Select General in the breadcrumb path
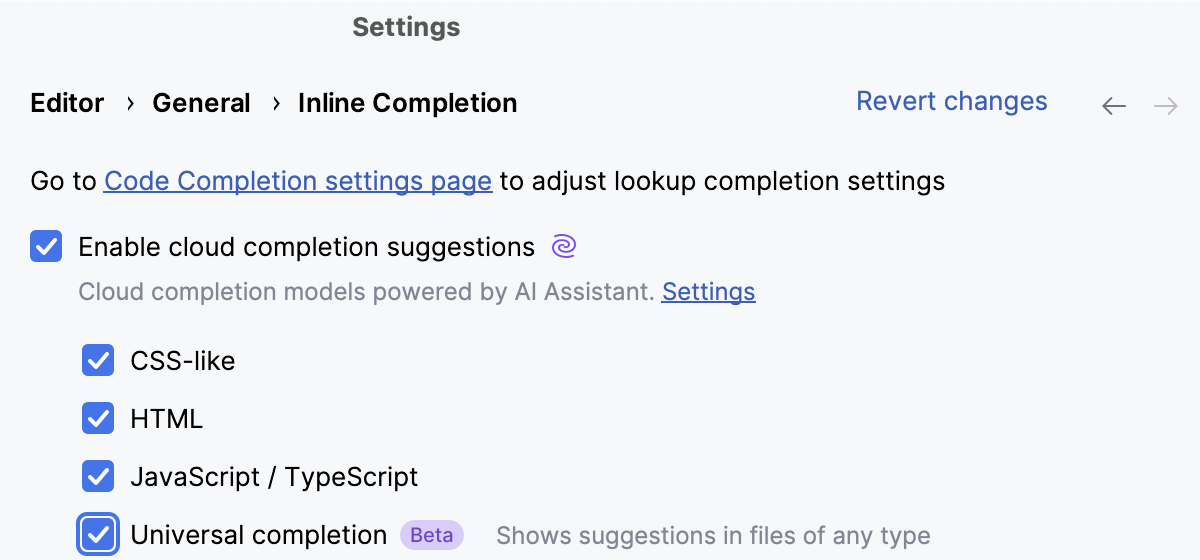 point(201,103)
